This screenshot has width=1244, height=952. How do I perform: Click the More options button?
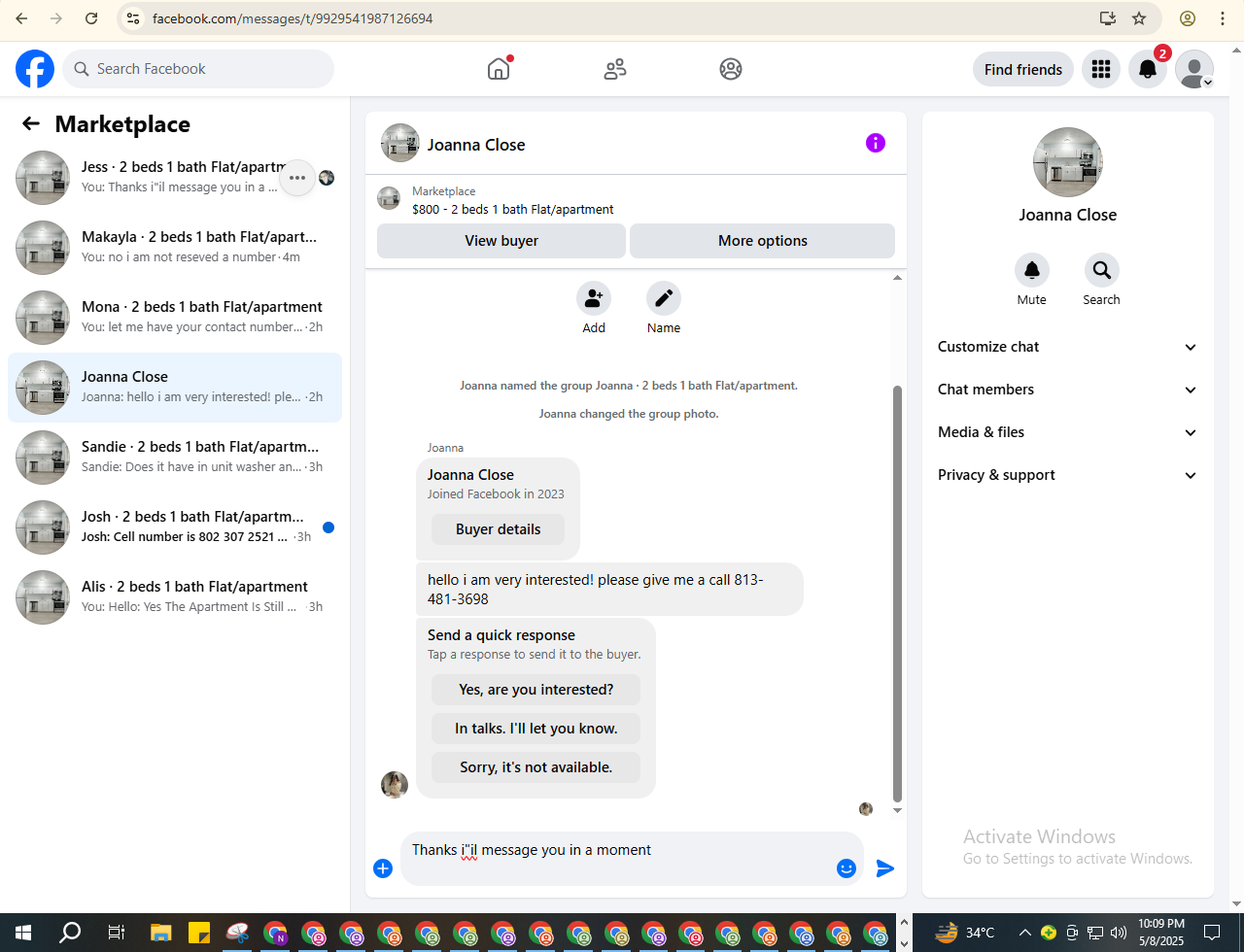click(x=763, y=241)
